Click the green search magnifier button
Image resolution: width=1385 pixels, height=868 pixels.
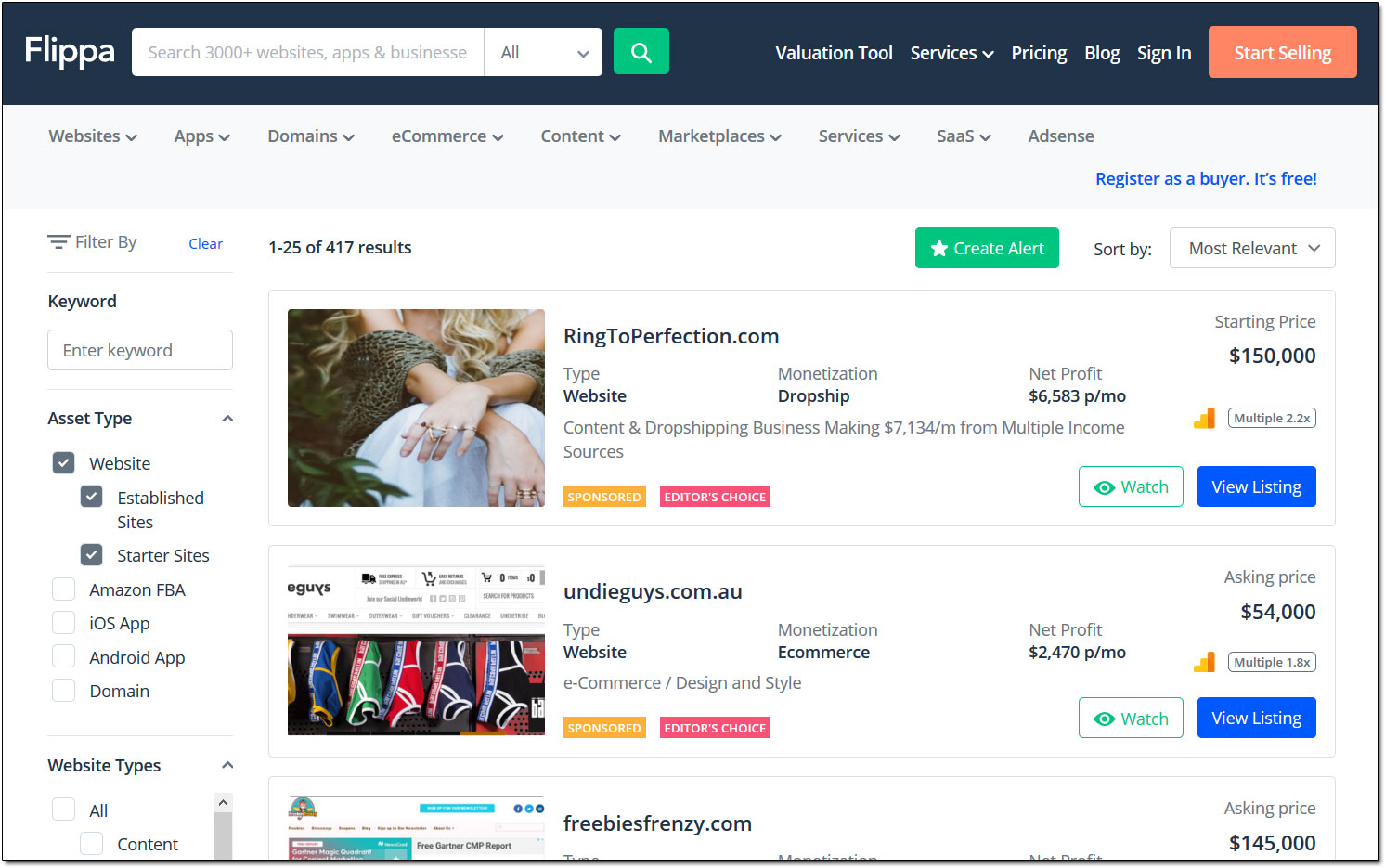(641, 52)
